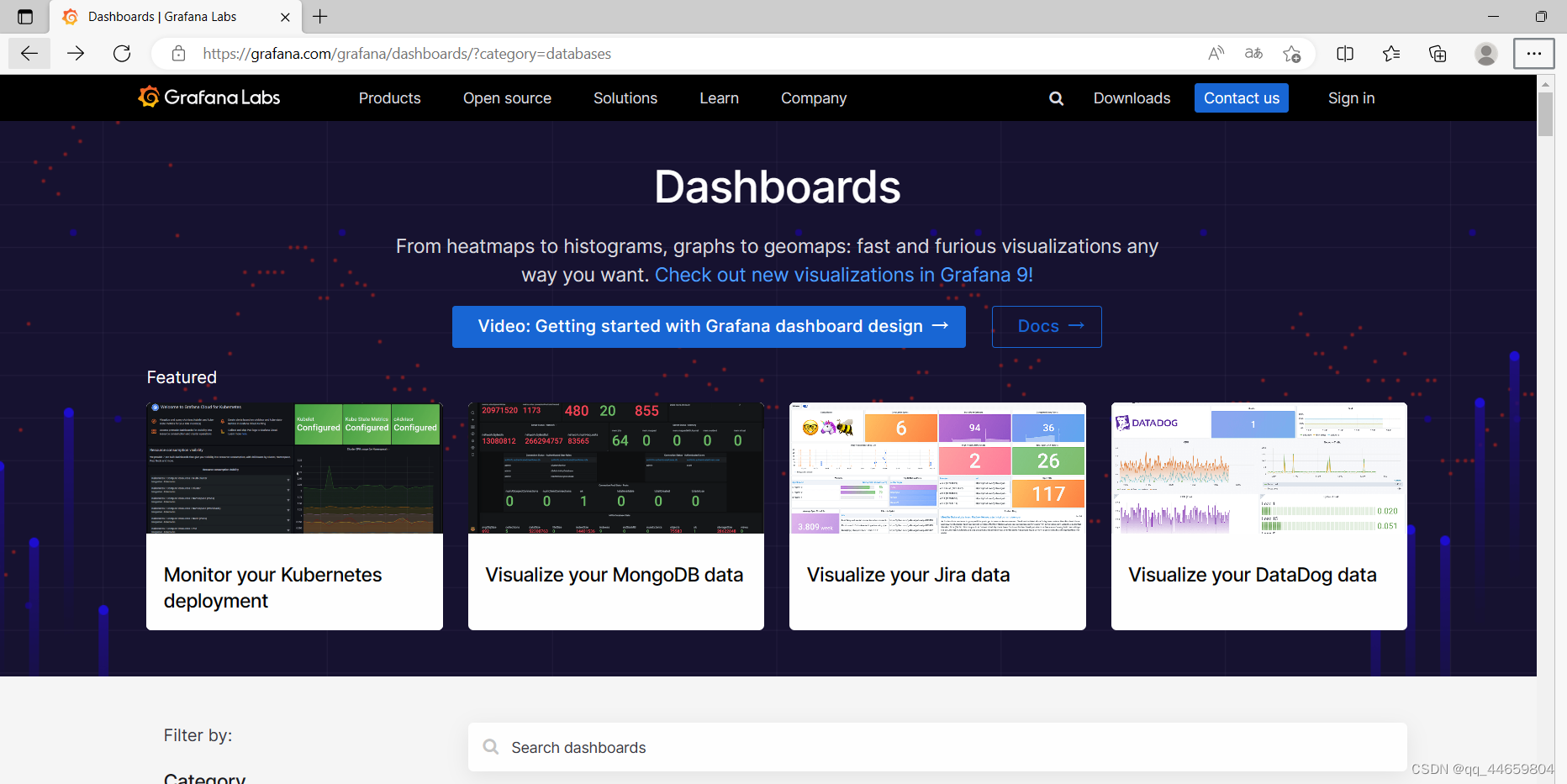Click the browser address bar URL
The width and height of the screenshot is (1567, 784).
pos(407,54)
